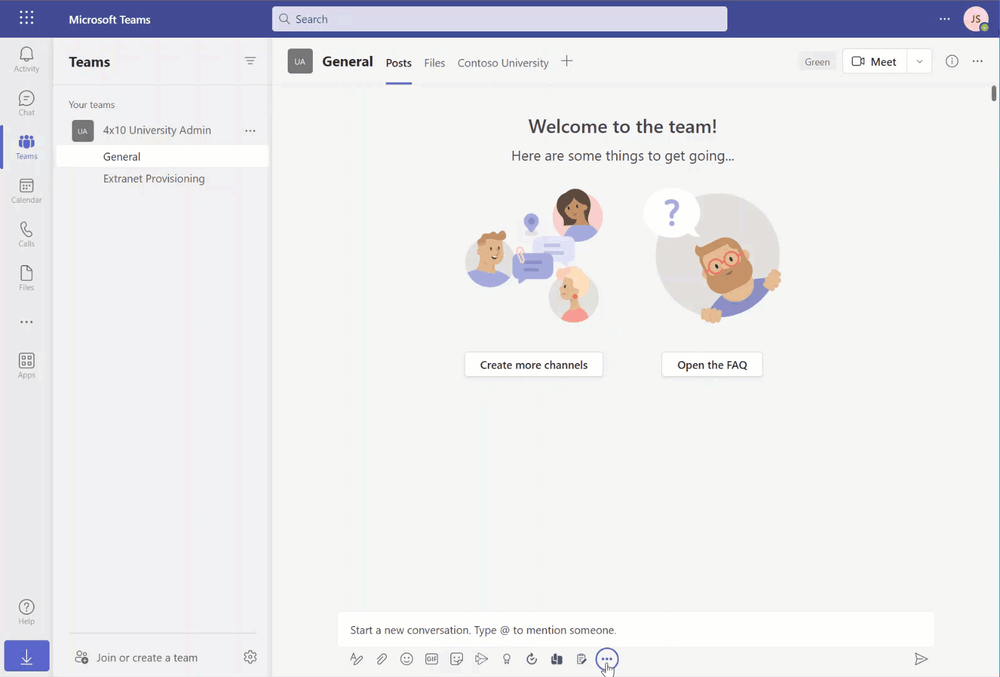Add a new tab with the plus sign
This screenshot has height=677, width=1000.
pos(566,61)
